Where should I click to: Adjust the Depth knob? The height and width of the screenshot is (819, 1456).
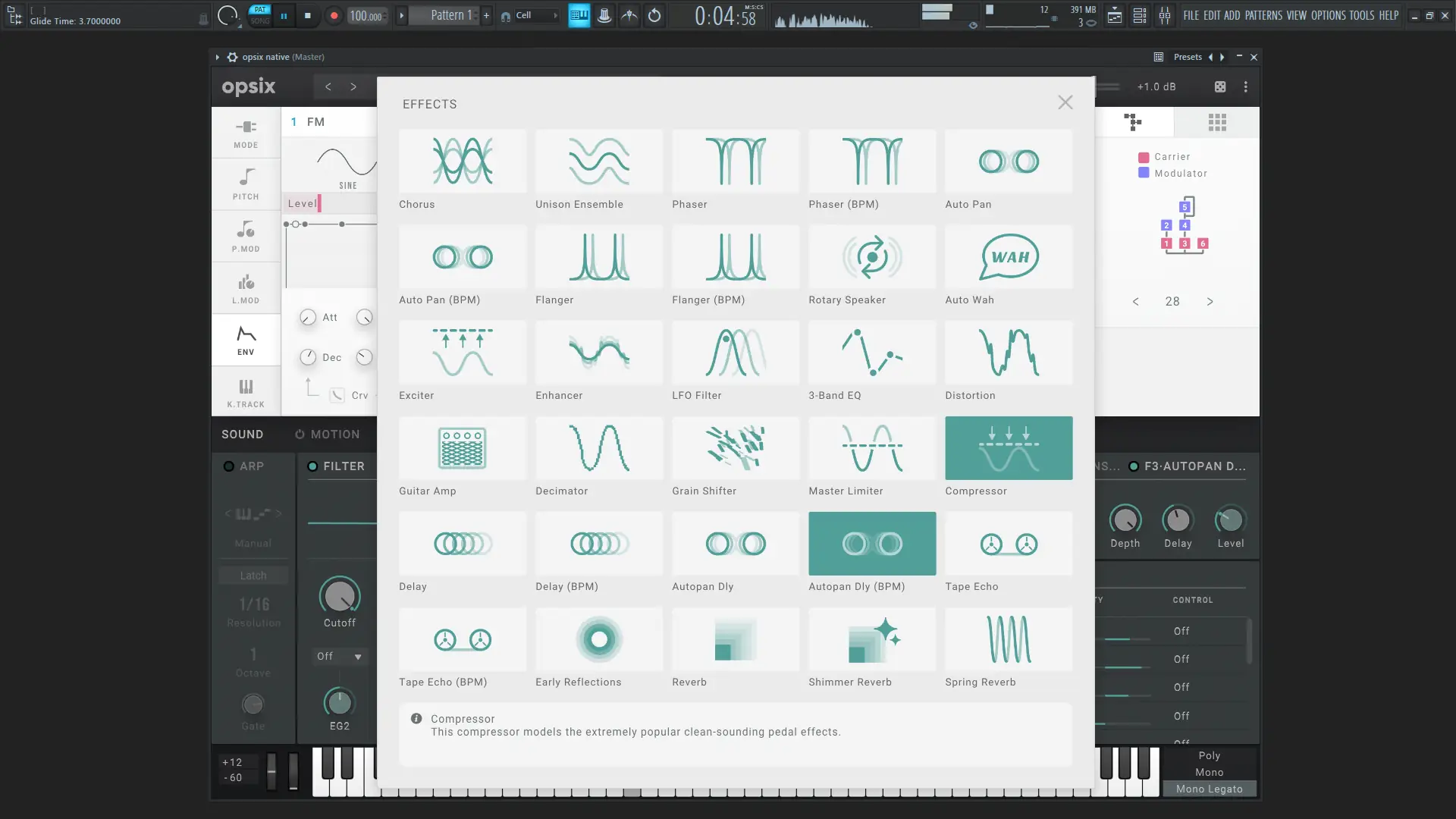[1125, 520]
